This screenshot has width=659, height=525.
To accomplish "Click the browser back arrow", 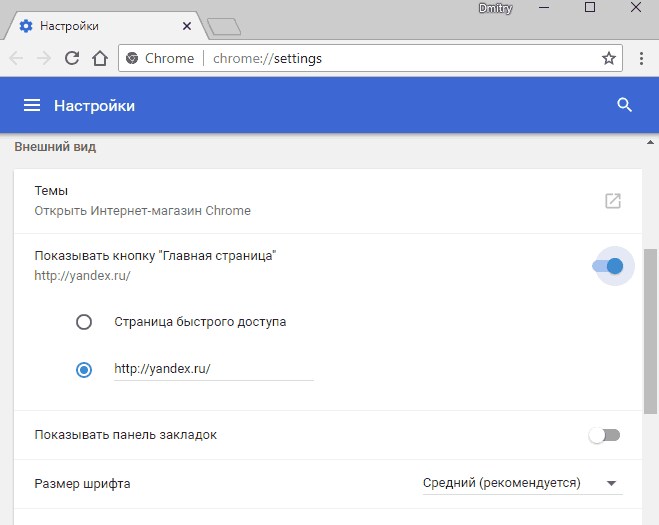I will [16, 58].
